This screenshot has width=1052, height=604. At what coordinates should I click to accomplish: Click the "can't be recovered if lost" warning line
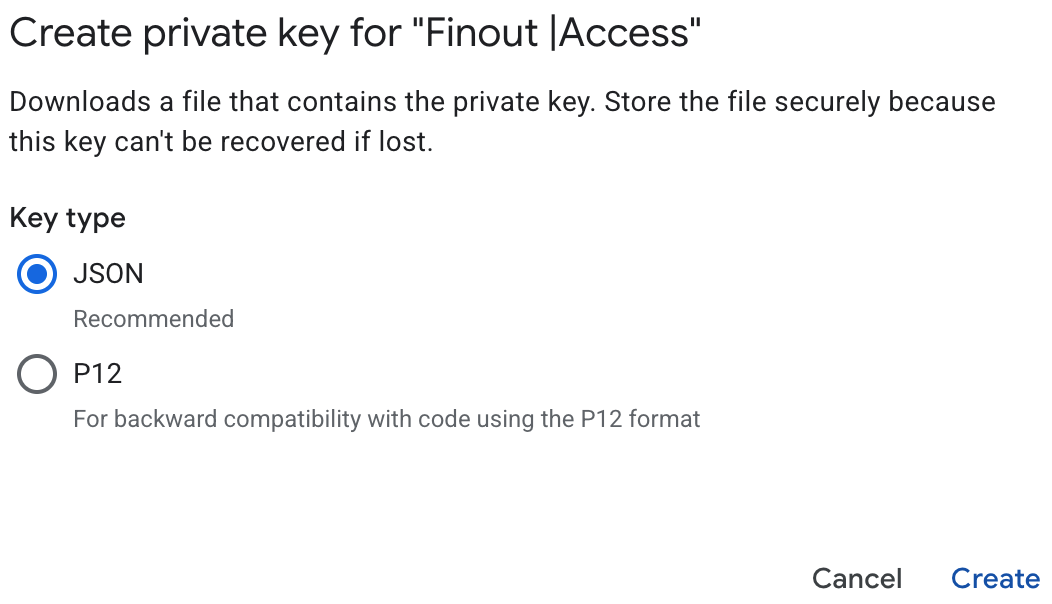[220, 142]
